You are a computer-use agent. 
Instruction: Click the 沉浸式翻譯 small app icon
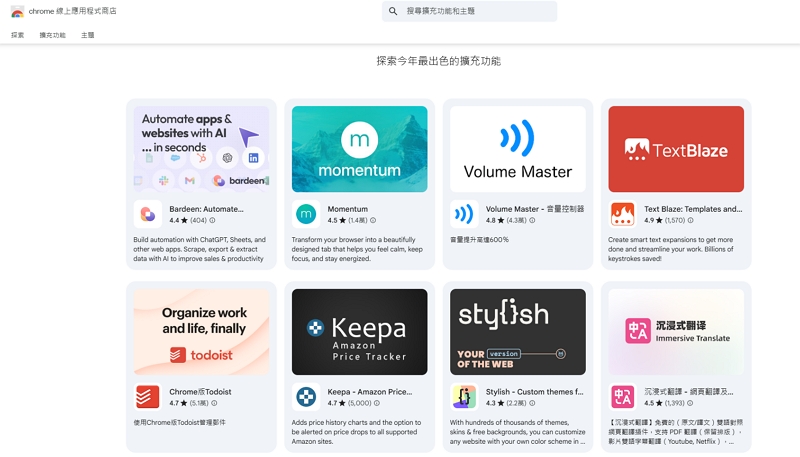click(x=622, y=397)
